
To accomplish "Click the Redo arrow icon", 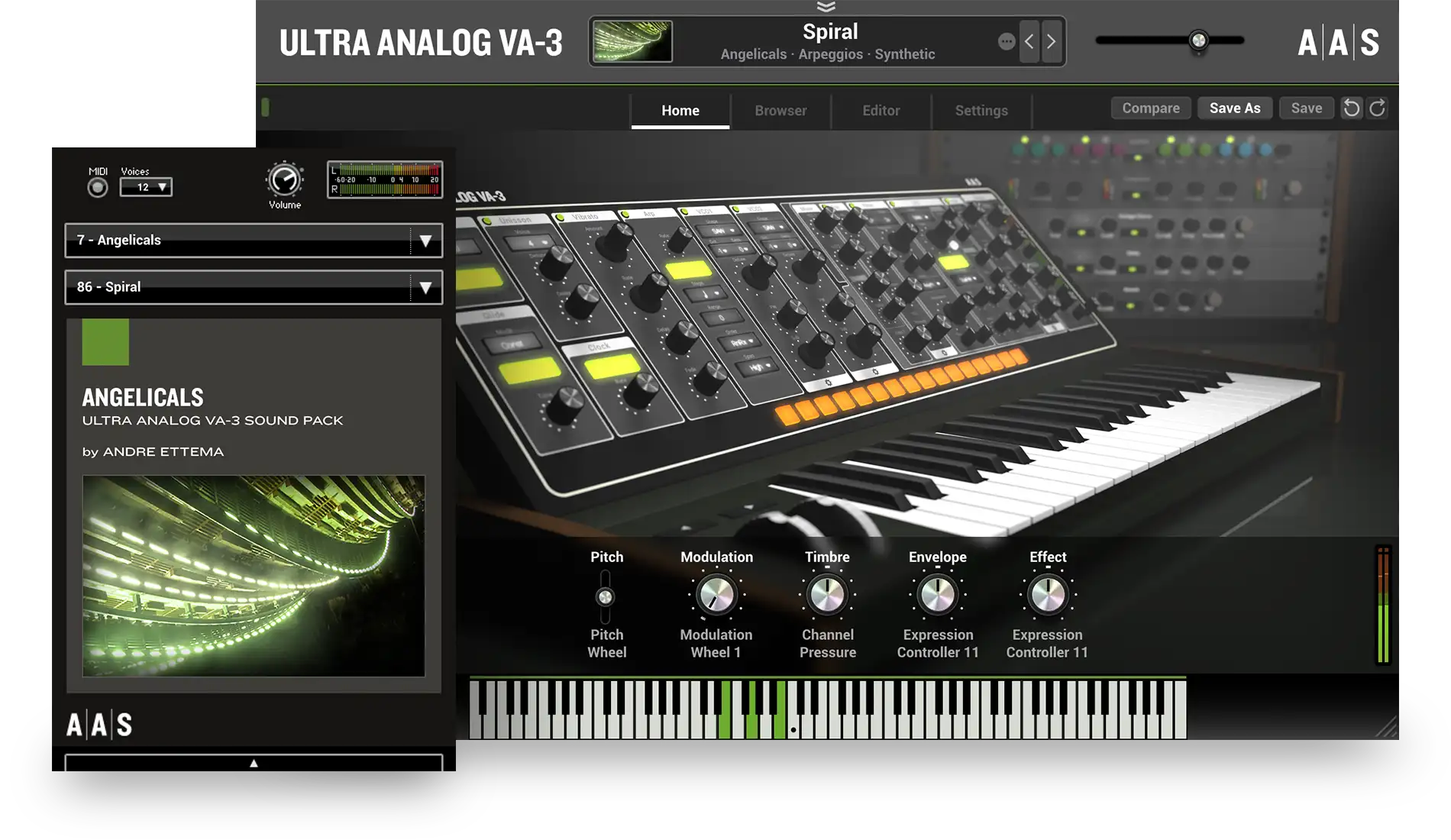I will (1376, 108).
